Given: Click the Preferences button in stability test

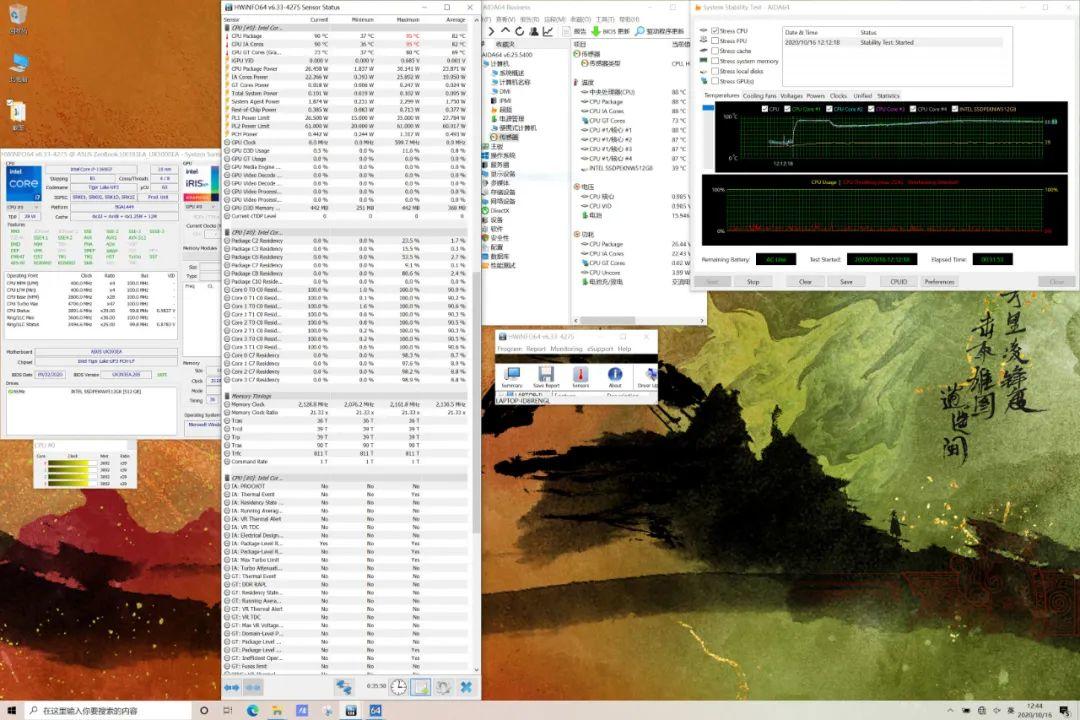Looking at the screenshot, I should (939, 282).
